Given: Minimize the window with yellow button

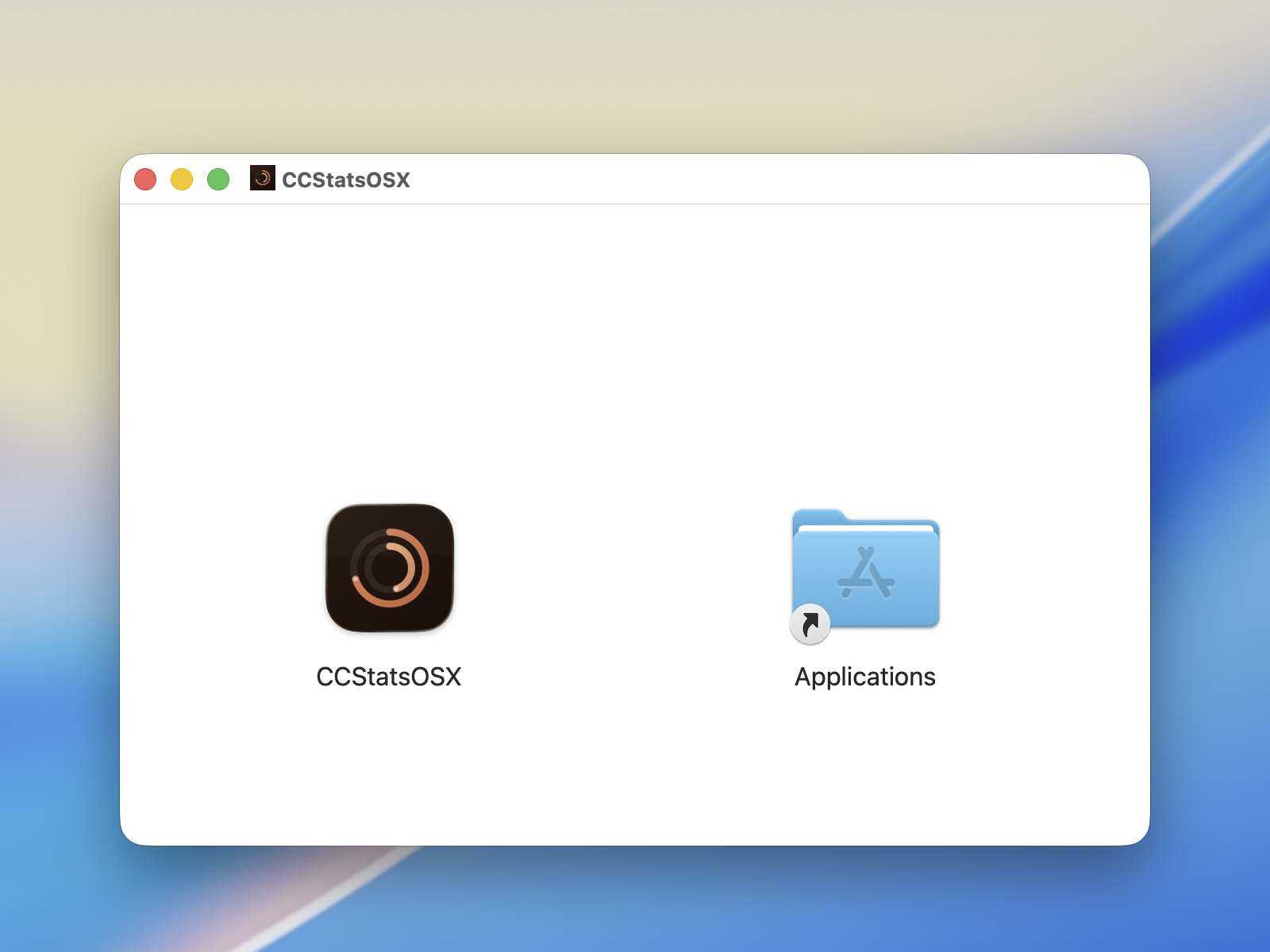Looking at the screenshot, I should click(x=182, y=179).
